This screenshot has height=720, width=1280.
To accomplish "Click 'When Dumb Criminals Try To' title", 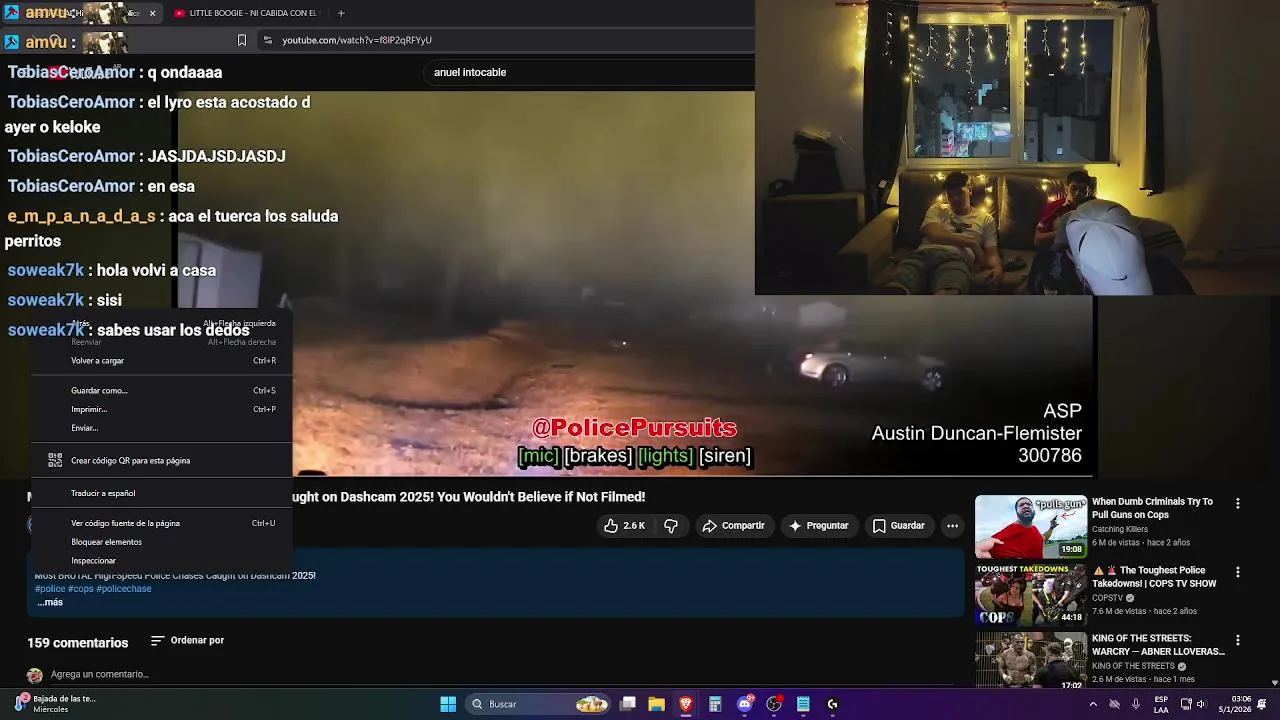I will click(1152, 508).
